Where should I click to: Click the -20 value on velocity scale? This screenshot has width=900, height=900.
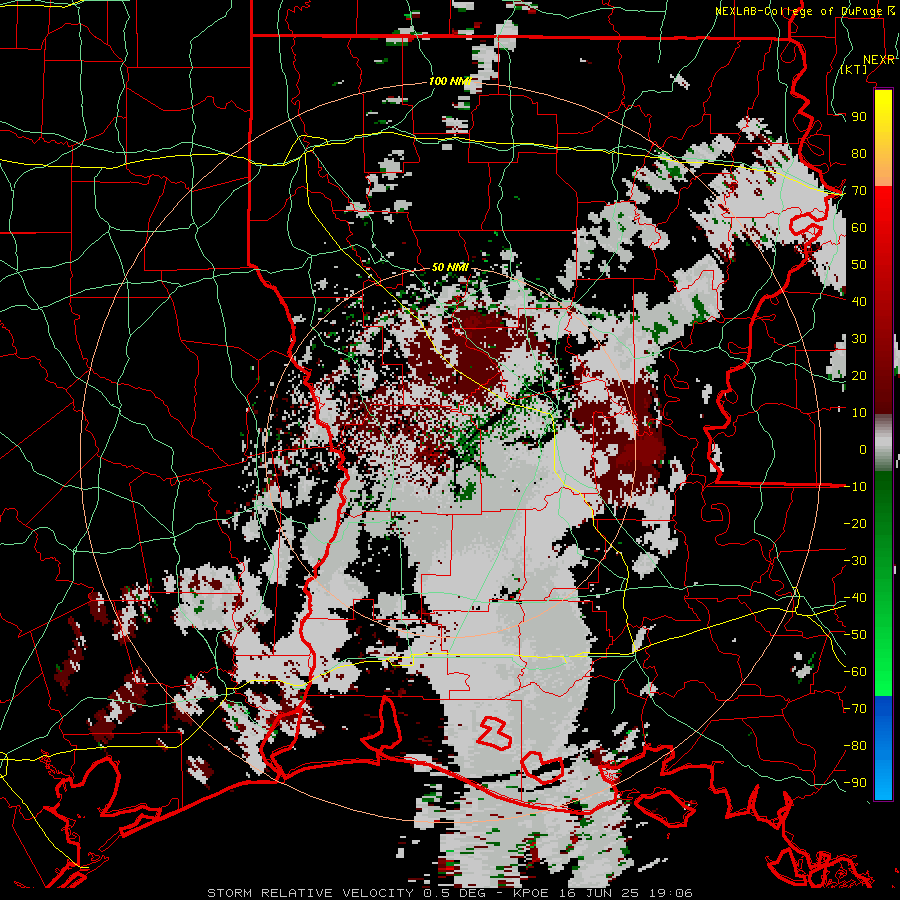coord(855,523)
